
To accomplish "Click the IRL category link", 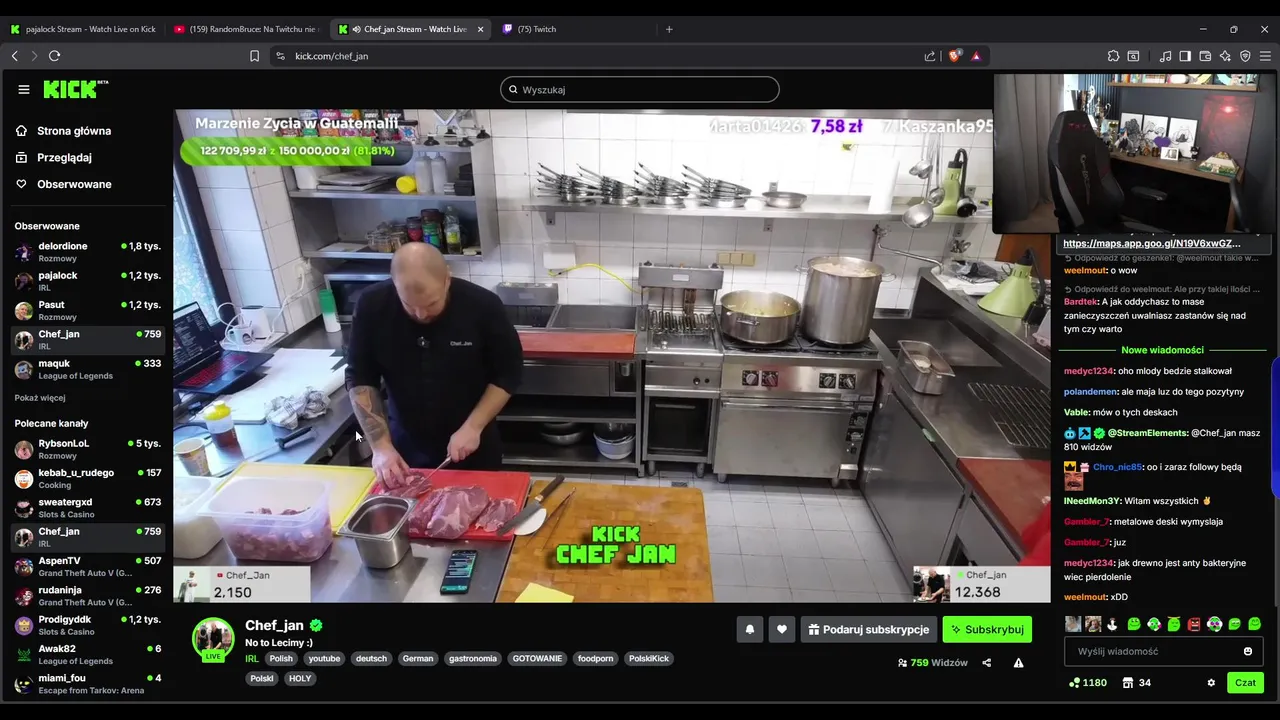I will pos(252,658).
